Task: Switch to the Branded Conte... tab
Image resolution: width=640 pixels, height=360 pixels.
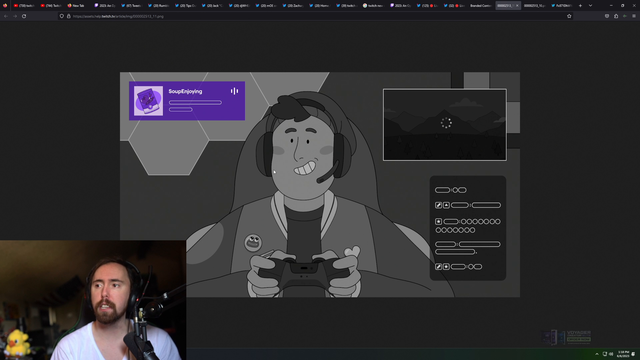Action: [481, 6]
